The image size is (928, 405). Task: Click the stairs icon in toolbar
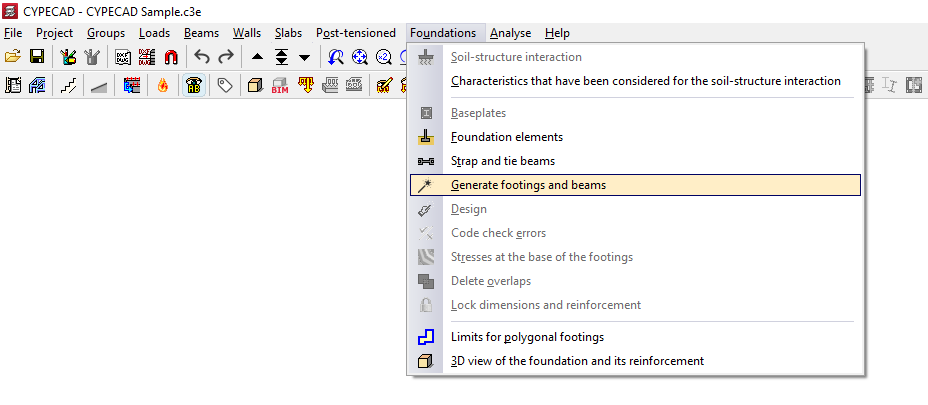tap(68, 86)
